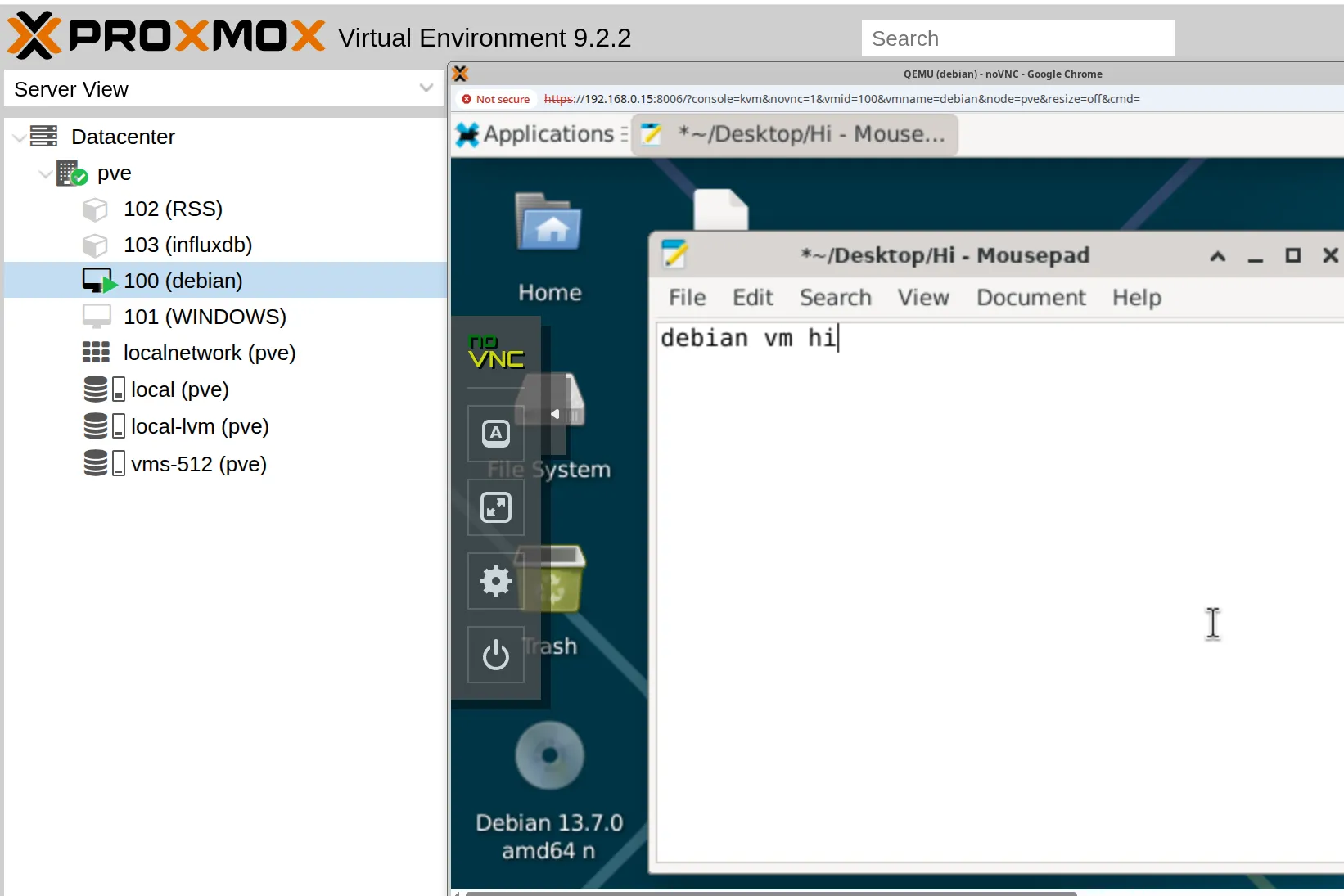
Task: Select local-lvm (pve) storage
Action: click(x=200, y=426)
